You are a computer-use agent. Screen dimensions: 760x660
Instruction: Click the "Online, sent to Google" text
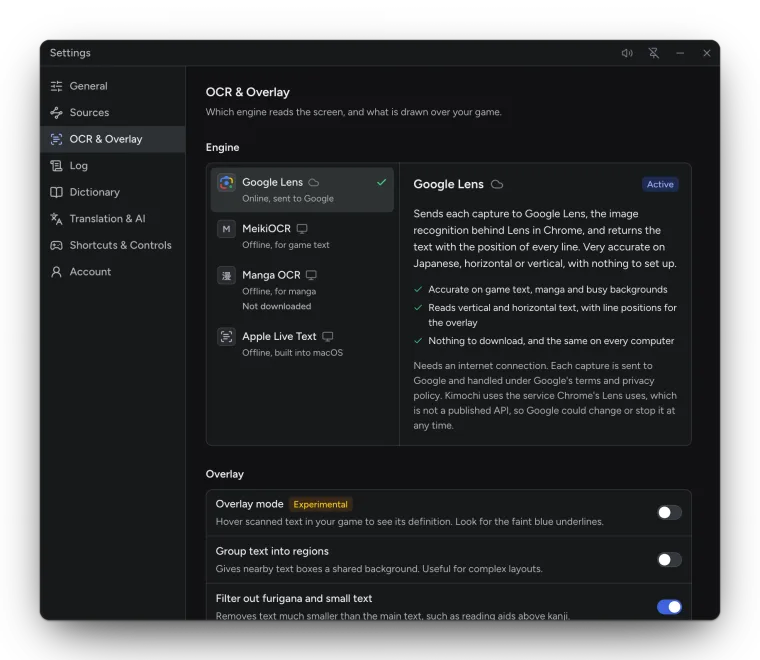288,199
